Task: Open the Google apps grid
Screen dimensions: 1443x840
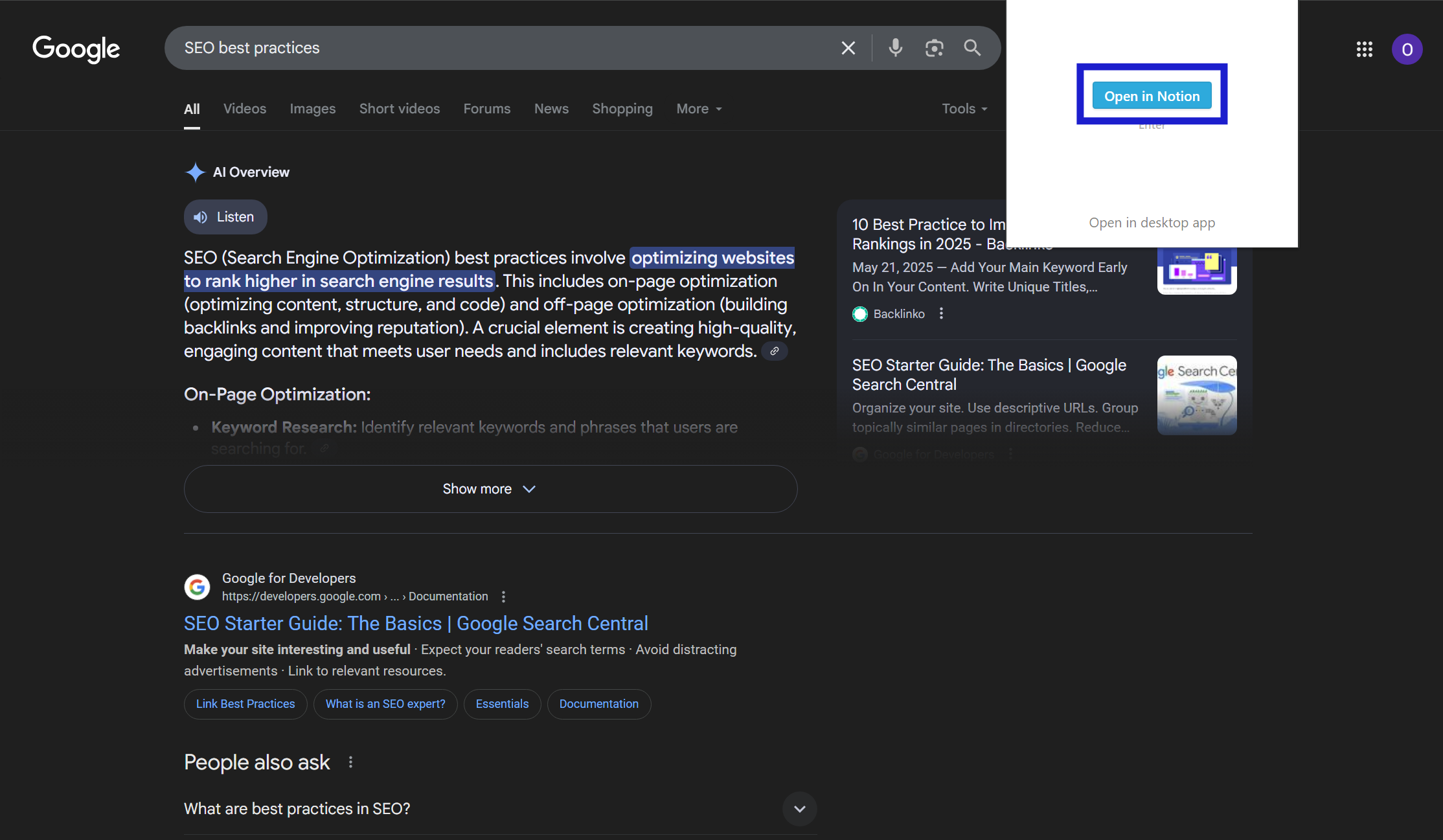Action: [1365, 49]
